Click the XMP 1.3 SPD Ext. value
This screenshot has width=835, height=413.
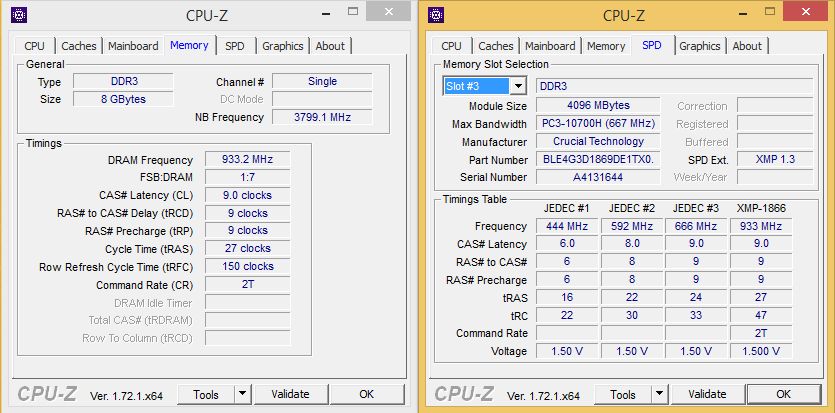[x=775, y=159]
